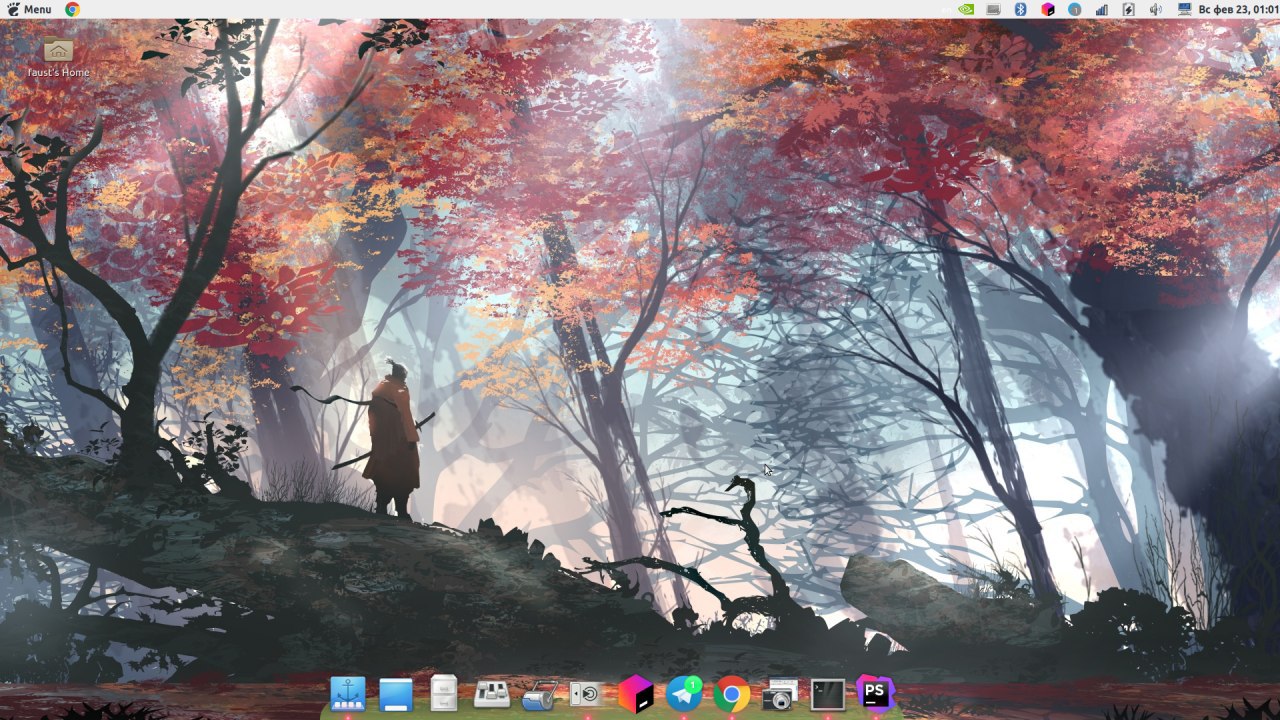Click the keyboard layout tray indicator
The image size is (1280, 720).
(x=993, y=9)
